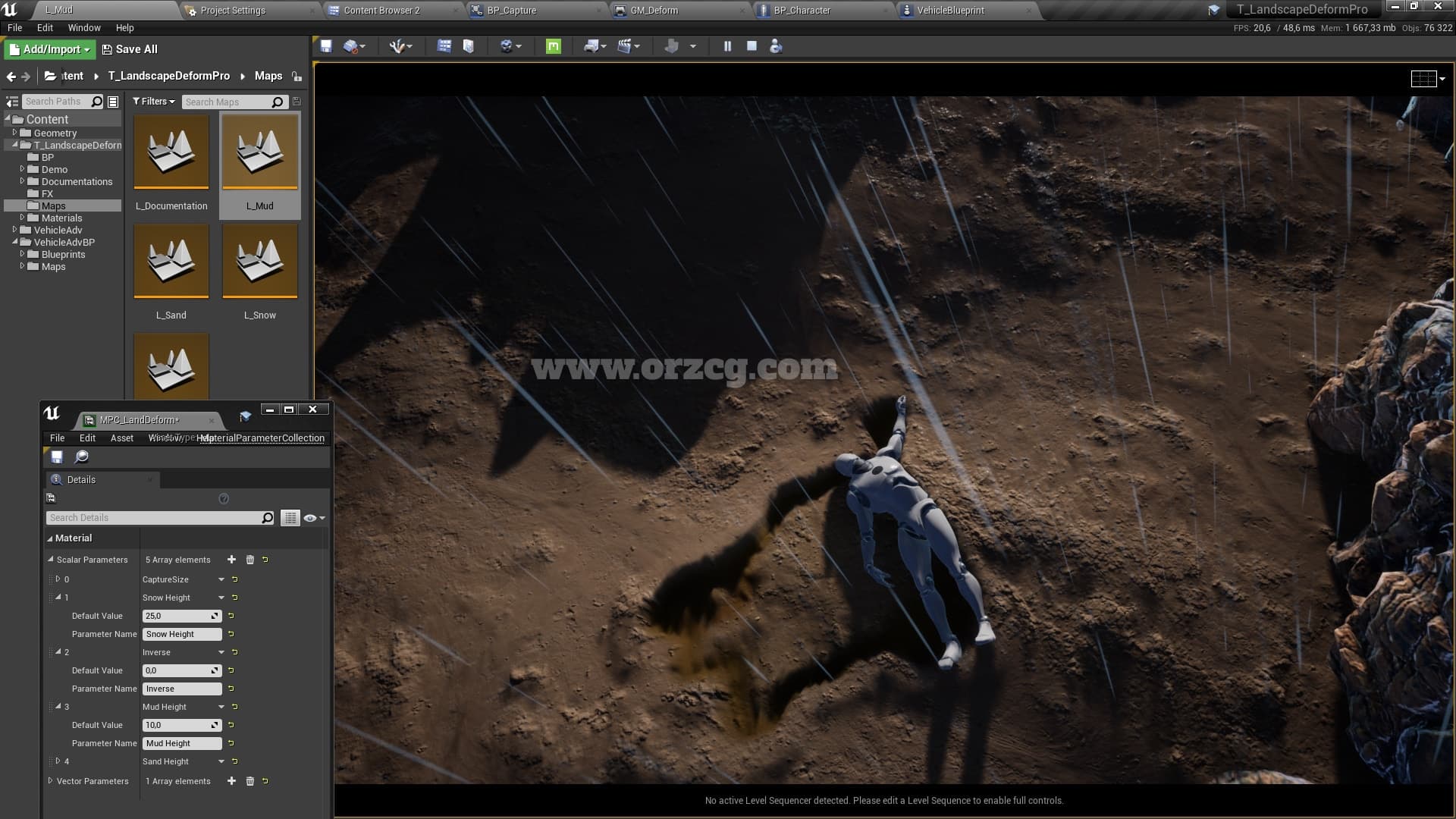Click the Build toolbar icon
This screenshot has width=1456, height=819.
(671, 46)
